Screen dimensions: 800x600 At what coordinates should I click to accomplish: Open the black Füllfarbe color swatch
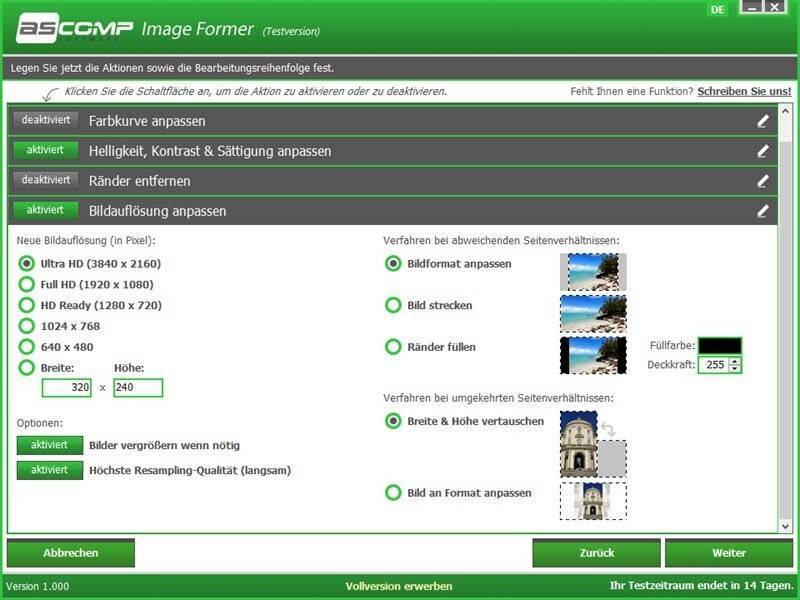pos(720,346)
